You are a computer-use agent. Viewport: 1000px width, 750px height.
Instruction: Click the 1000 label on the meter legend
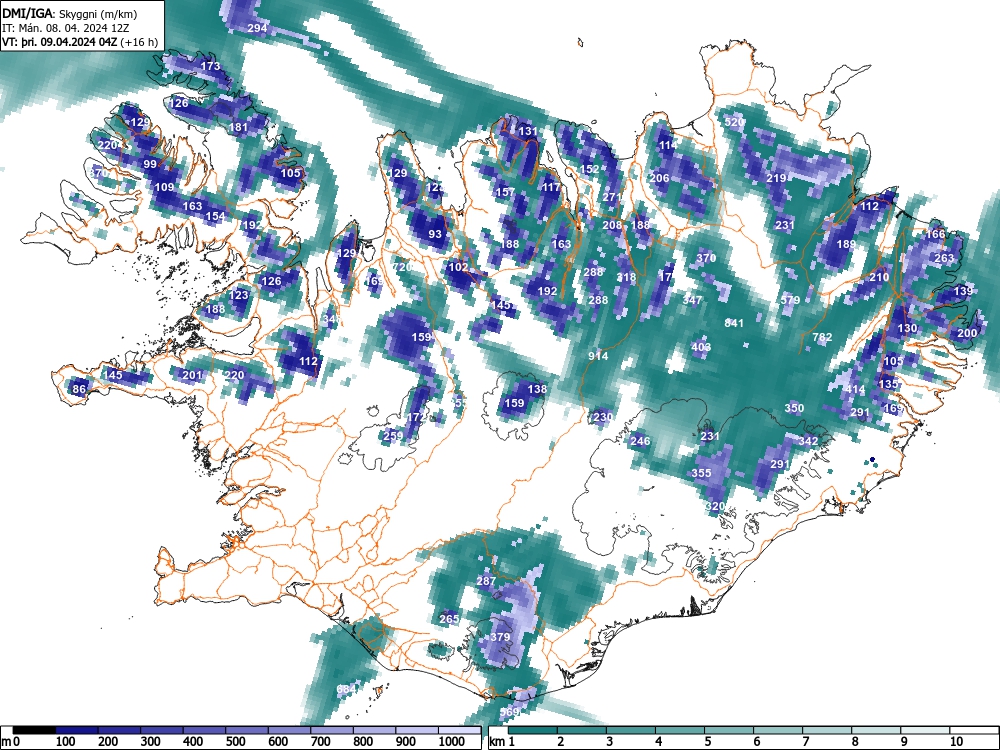point(451,741)
